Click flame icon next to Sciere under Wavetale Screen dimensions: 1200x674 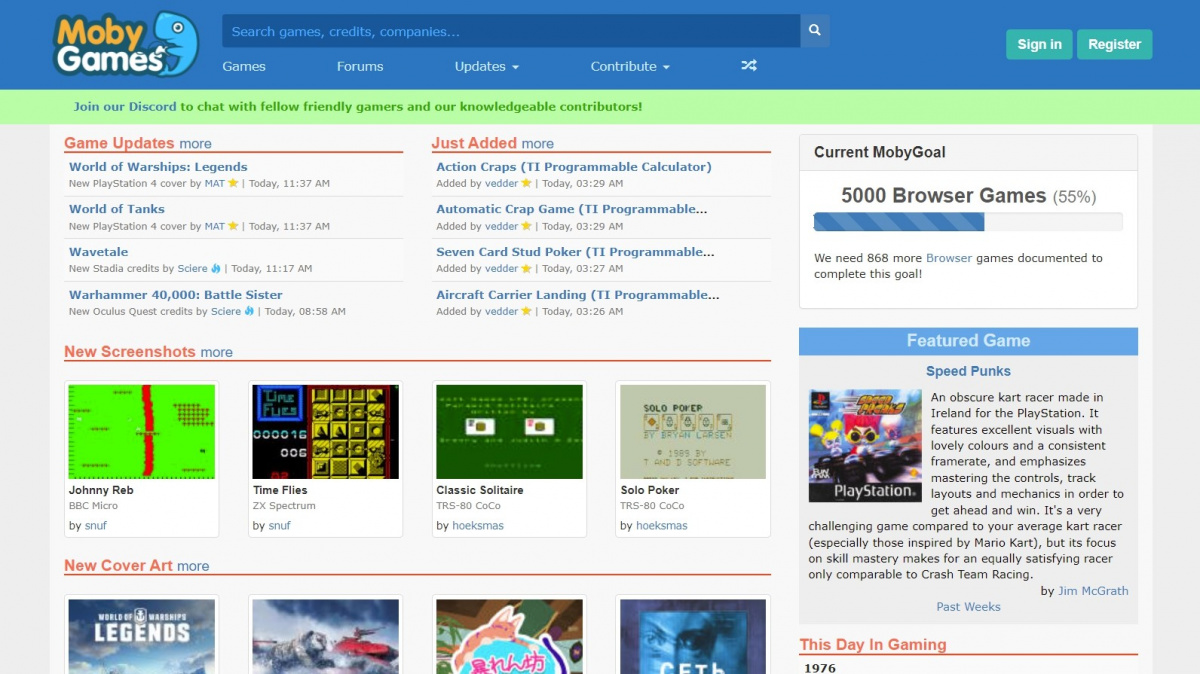tap(216, 269)
